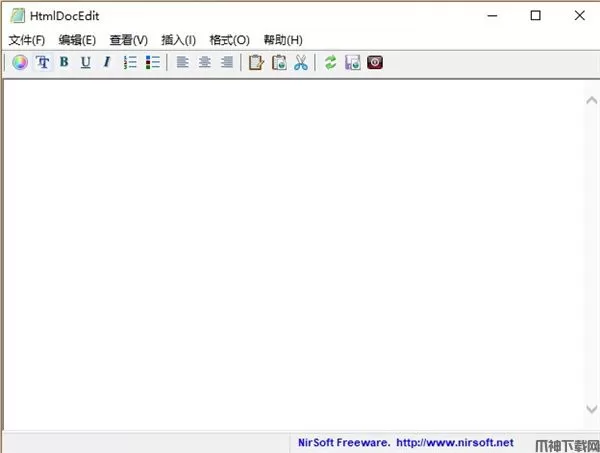The width and height of the screenshot is (600, 453).
Task: Click inside the blank document editing area
Action: [x=294, y=254]
